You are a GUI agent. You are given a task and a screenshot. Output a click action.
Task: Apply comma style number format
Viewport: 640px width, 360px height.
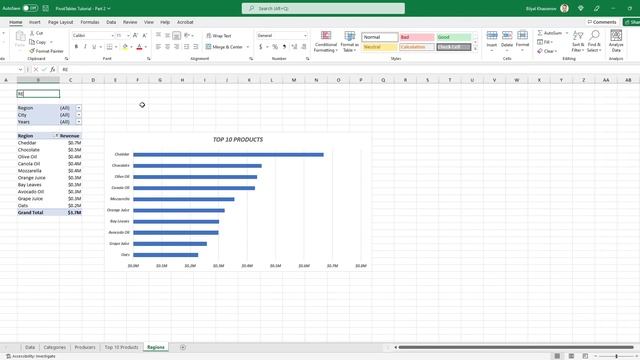coord(284,47)
